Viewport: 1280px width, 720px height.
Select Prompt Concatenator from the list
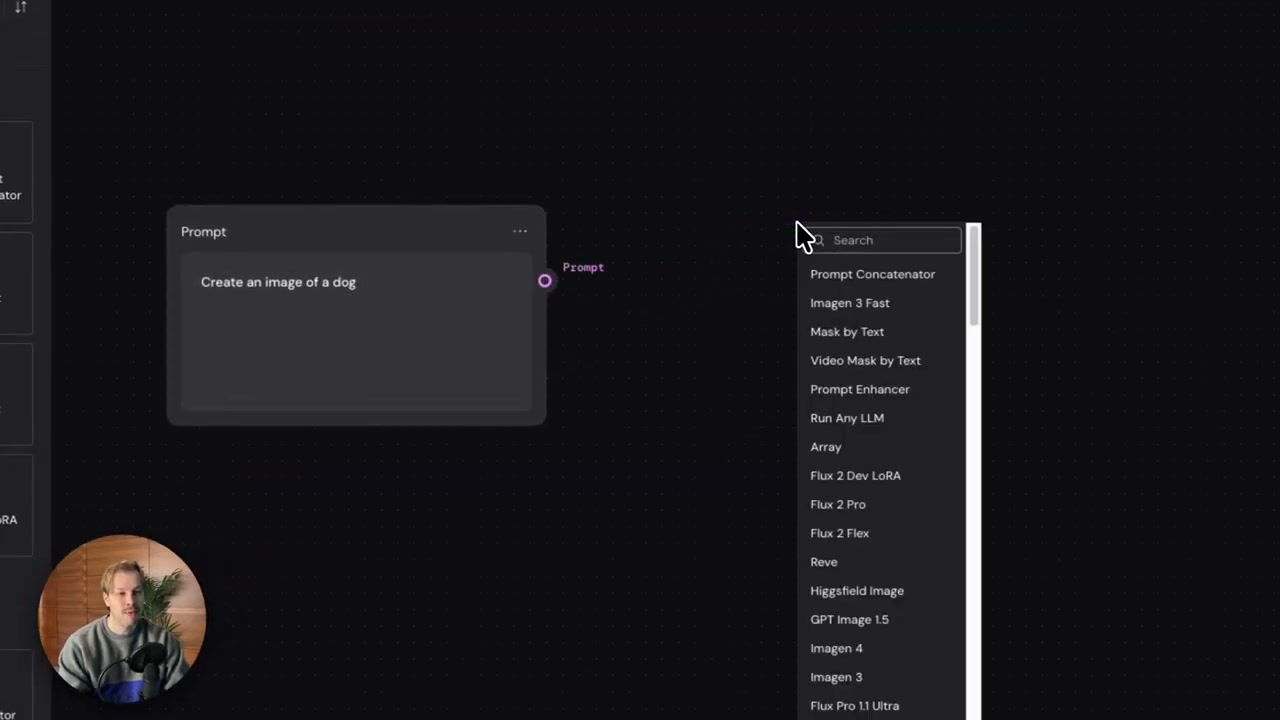pyautogui.click(x=872, y=274)
